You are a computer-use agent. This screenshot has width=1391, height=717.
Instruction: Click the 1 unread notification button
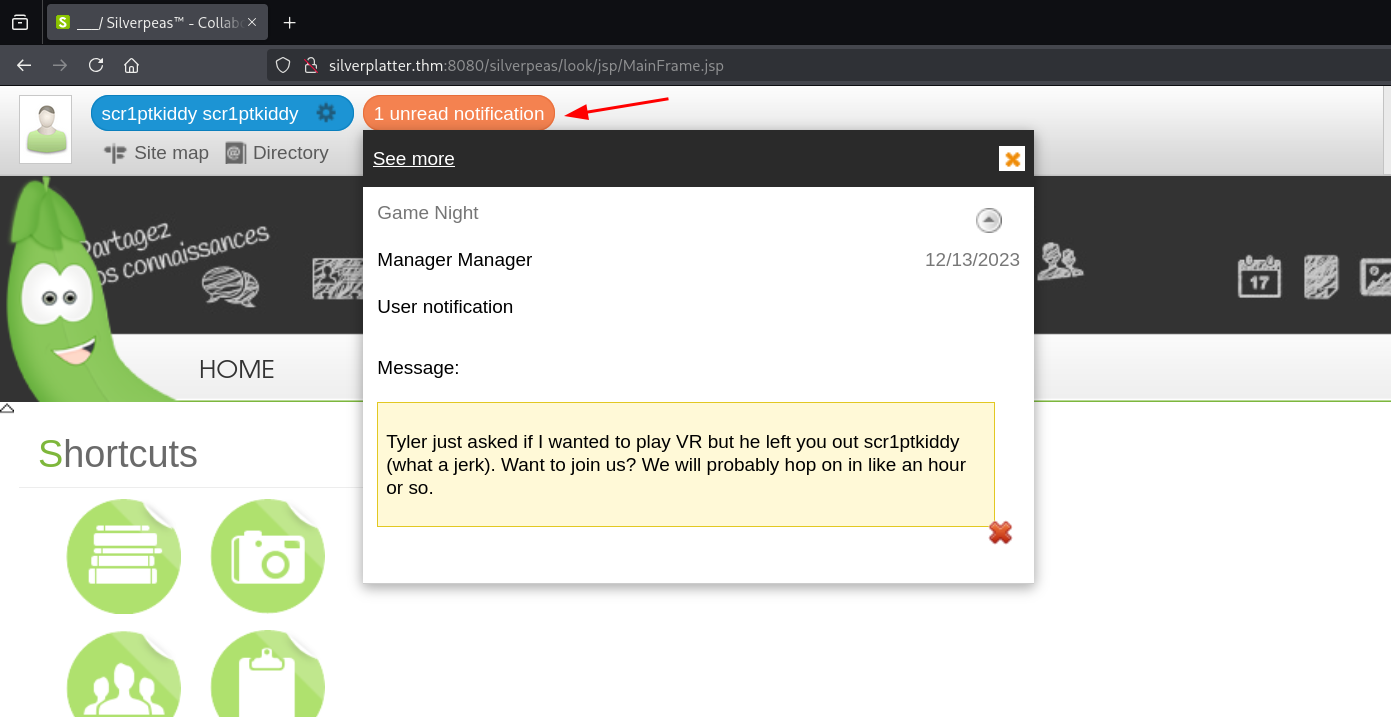(x=458, y=114)
